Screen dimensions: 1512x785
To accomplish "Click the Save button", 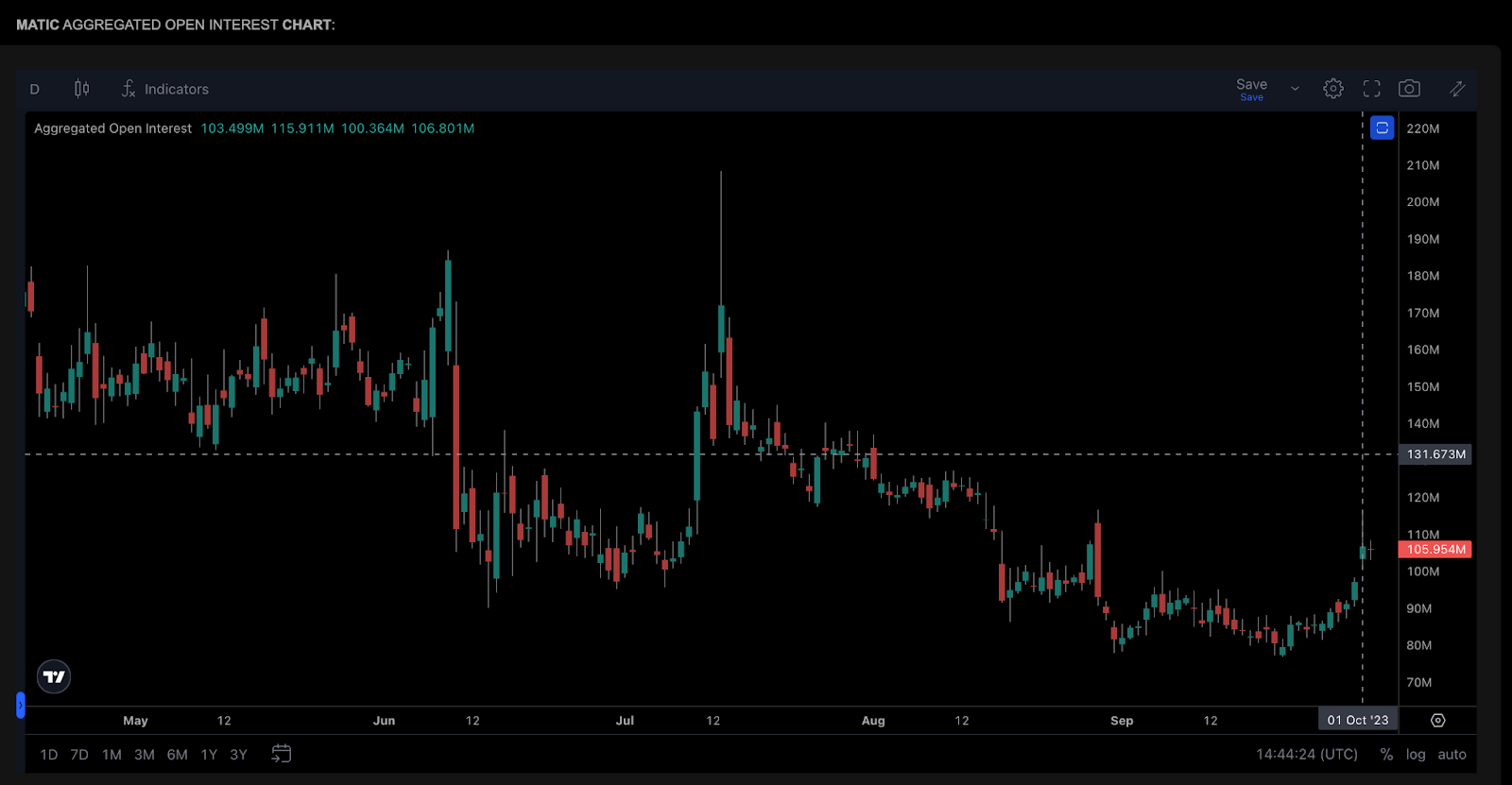I will point(1251,88).
